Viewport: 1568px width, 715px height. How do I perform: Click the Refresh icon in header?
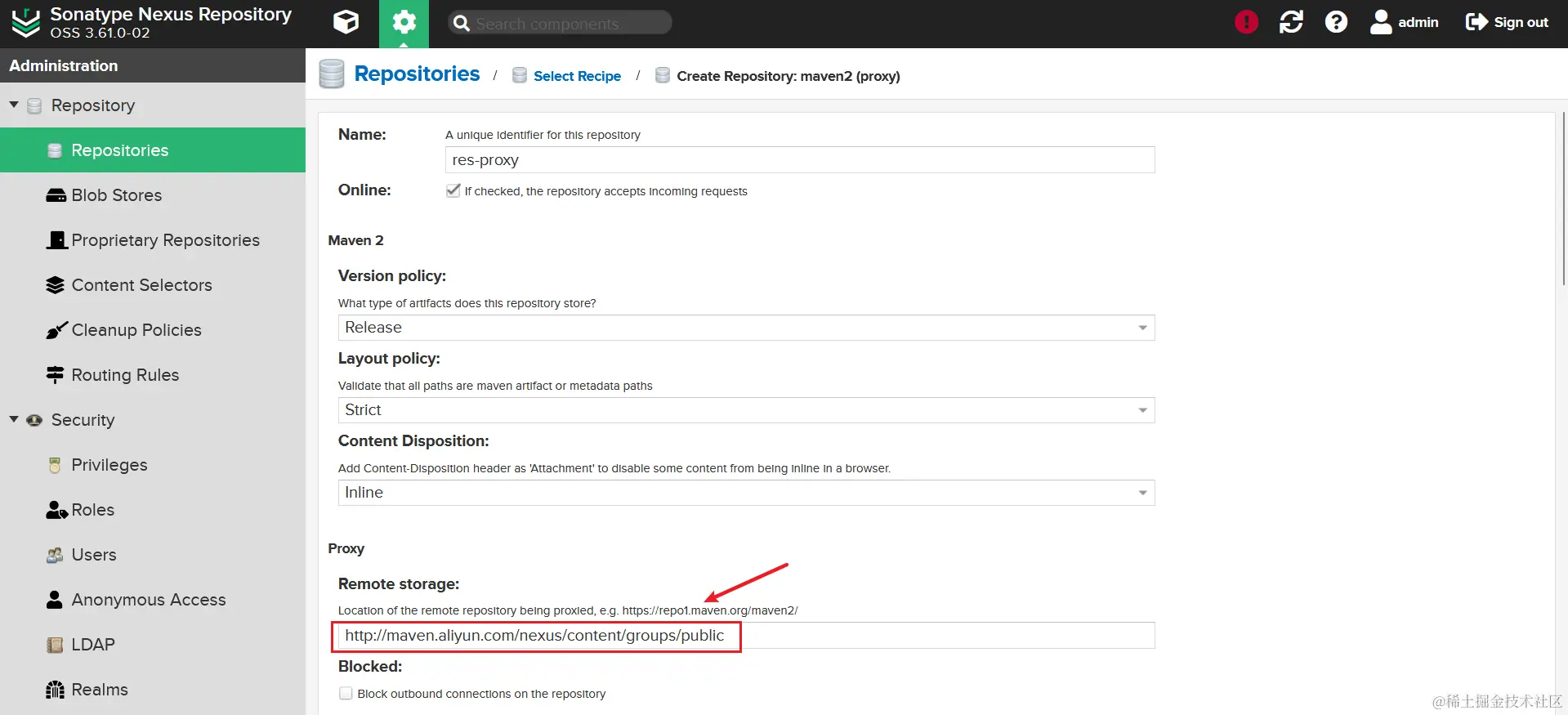tap(1291, 22)
